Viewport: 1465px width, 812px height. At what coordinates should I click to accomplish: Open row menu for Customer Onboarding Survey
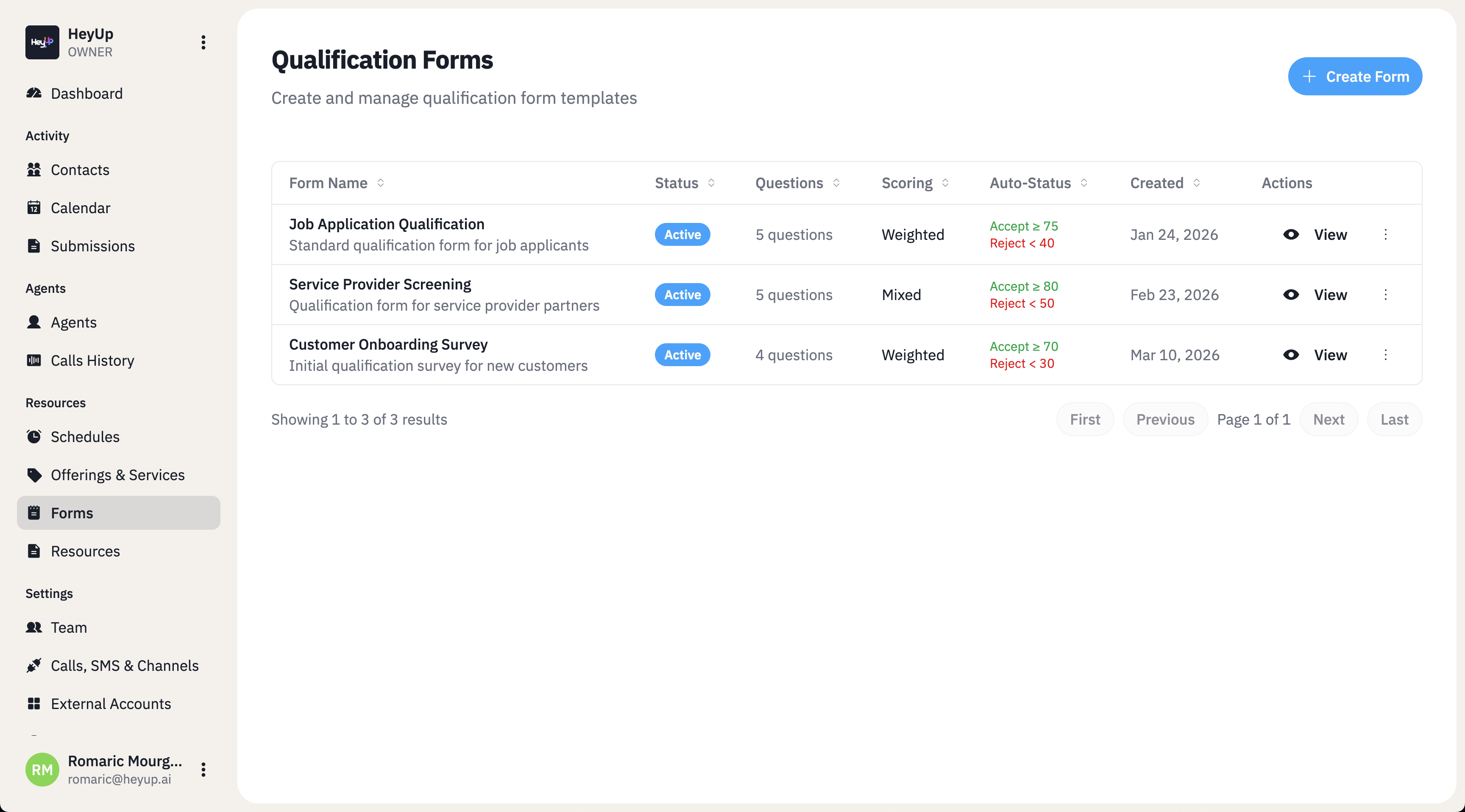(x=1385, y=355)
